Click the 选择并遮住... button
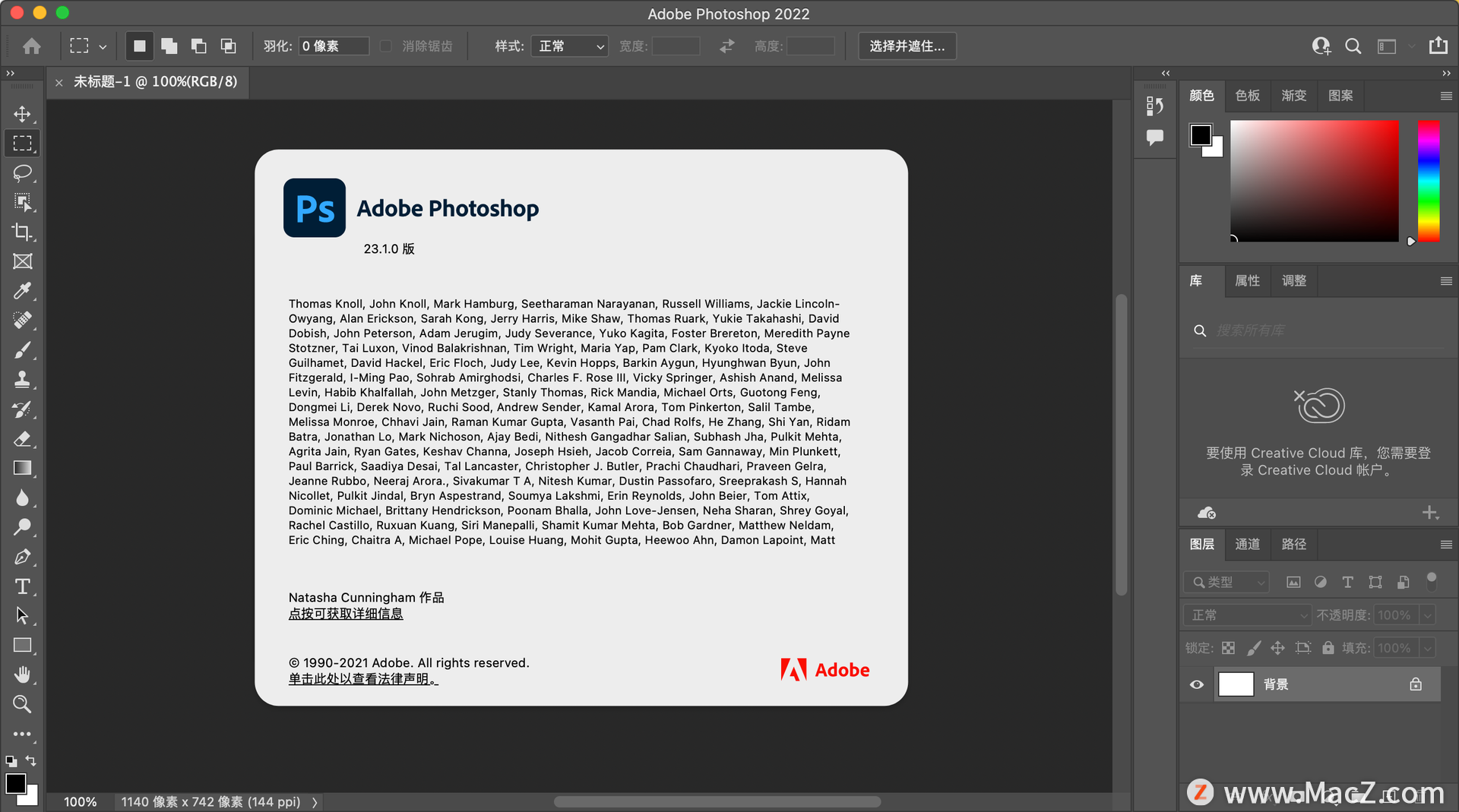The width and height of the screenshot is (1459, 812). 907,46
